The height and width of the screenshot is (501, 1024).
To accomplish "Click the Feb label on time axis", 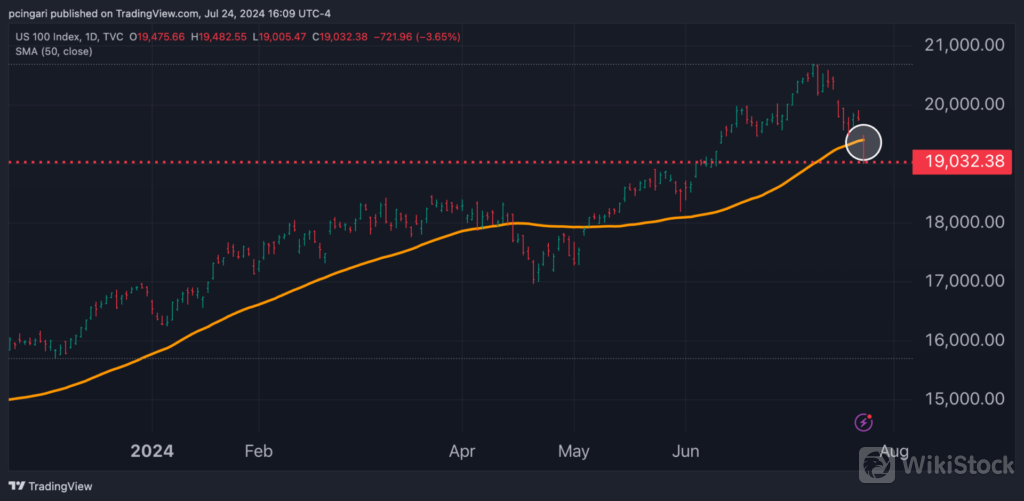I will tap(259, 451).
